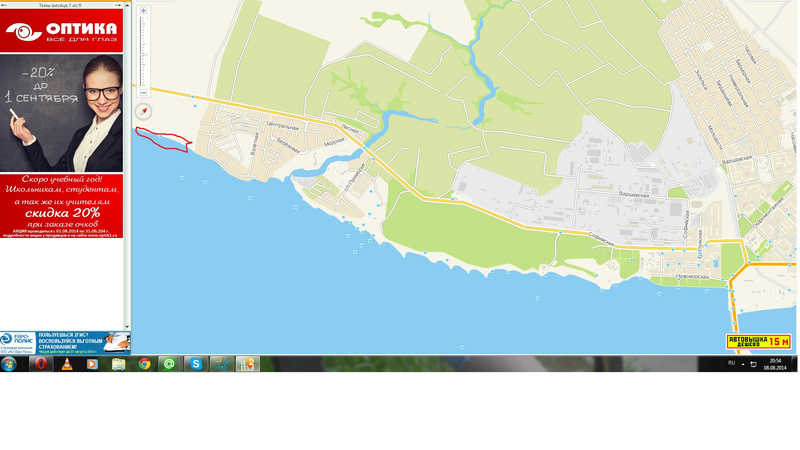Viewport: 800px width, 450px height.
Task: Launch Opera from the taskbar
Action: (40, 364)
